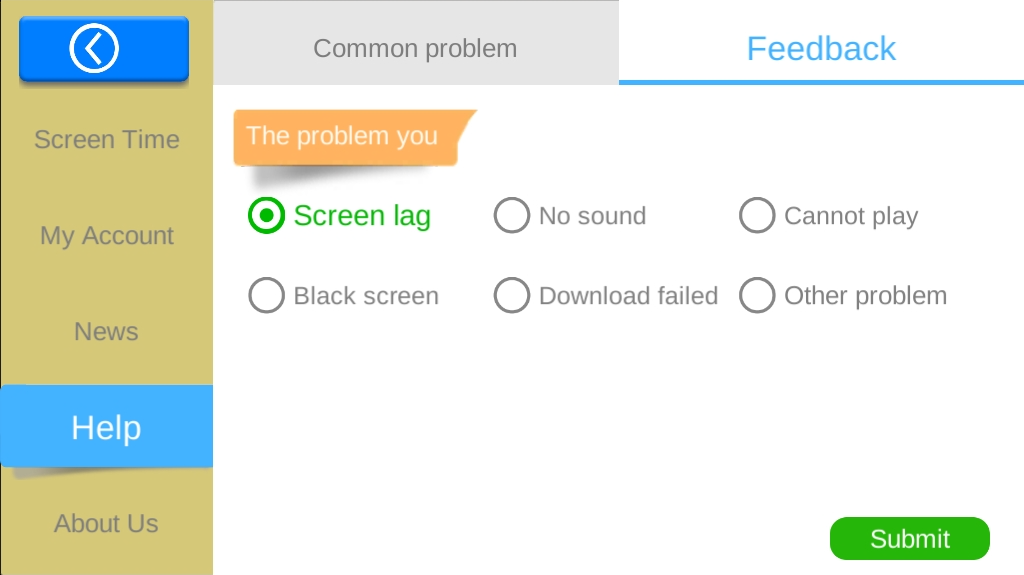This screenshot has width=1024, height=575.
Task: Select the Help sidebar item
Action: (x=106, y=427)
